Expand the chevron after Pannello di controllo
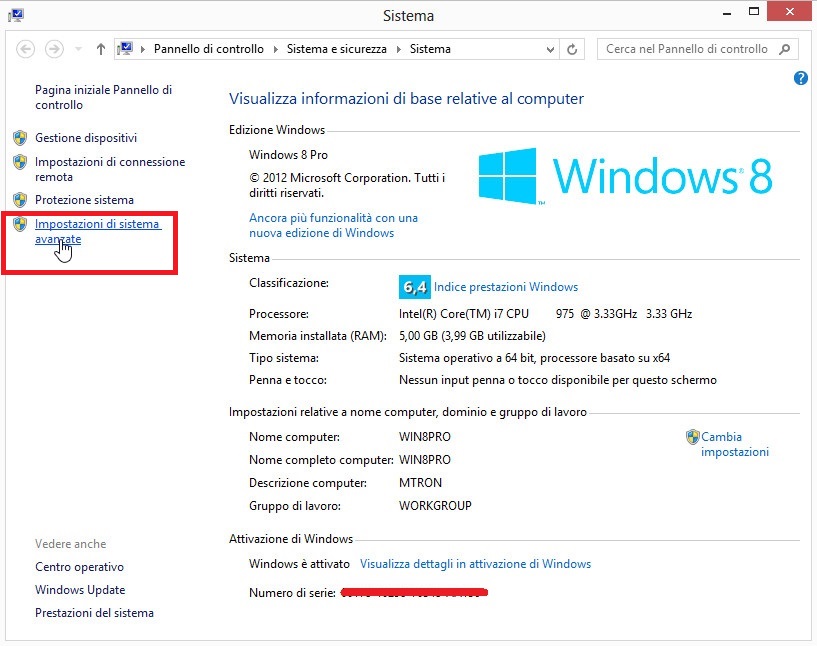817x646 pixels. (x=275, y=49)
